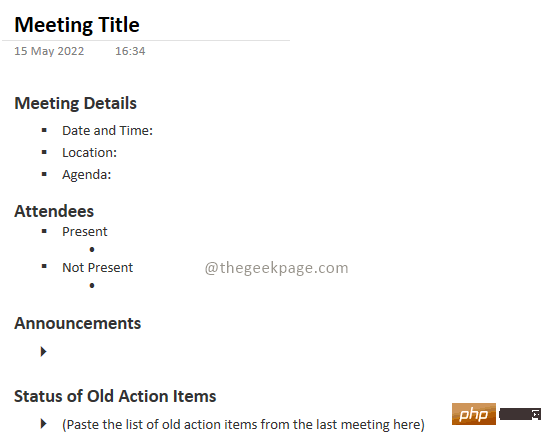
Task: Click the orange php logo badge
Action: [x=473, y=414]
